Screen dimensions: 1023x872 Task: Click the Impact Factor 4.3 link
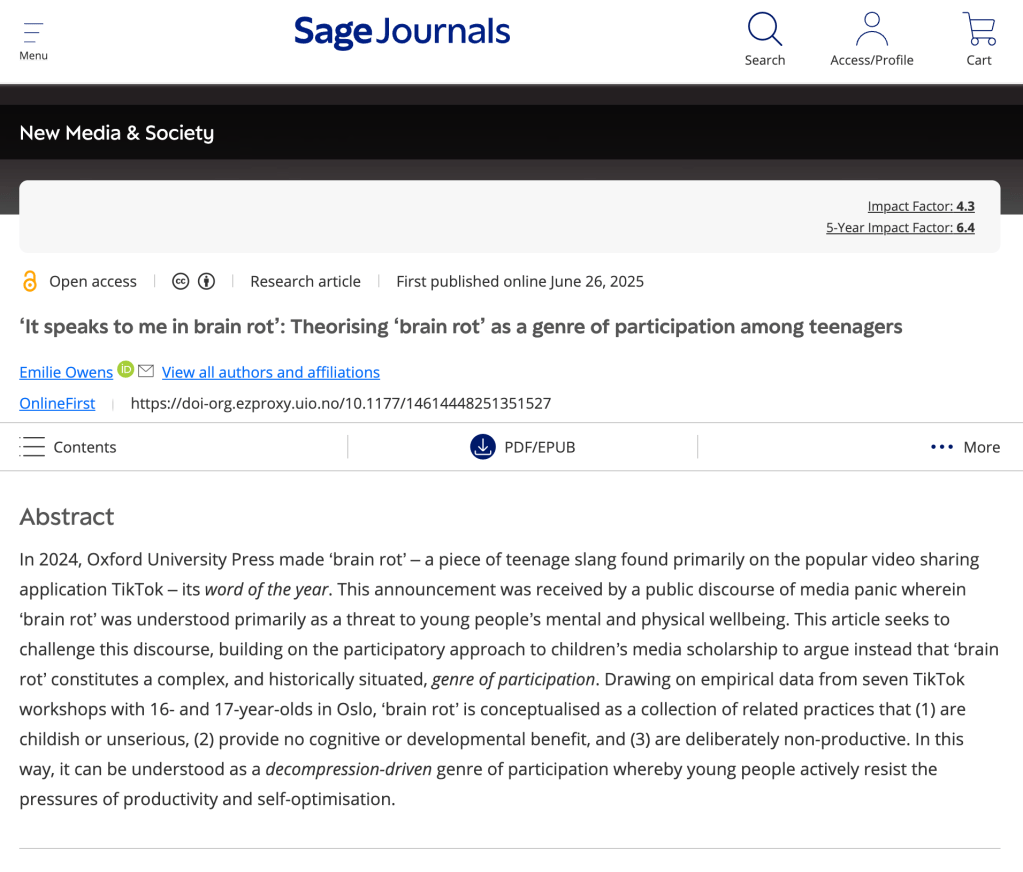[920, 206]
